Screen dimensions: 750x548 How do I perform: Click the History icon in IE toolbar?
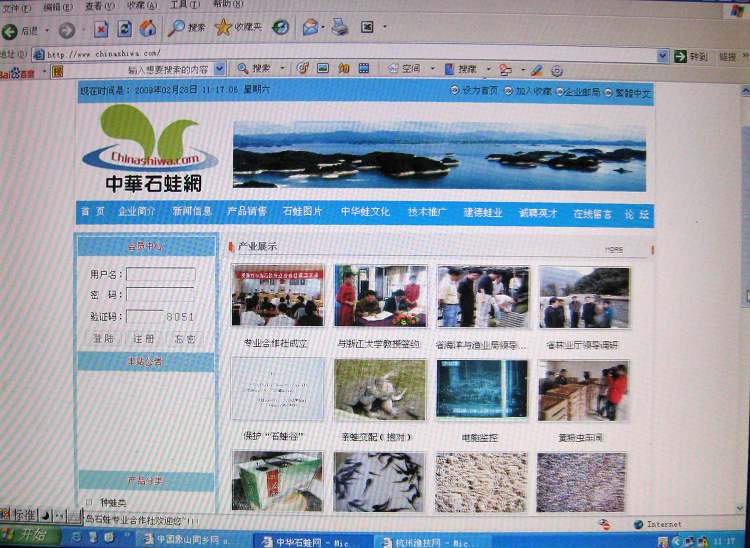click(281, 27)
